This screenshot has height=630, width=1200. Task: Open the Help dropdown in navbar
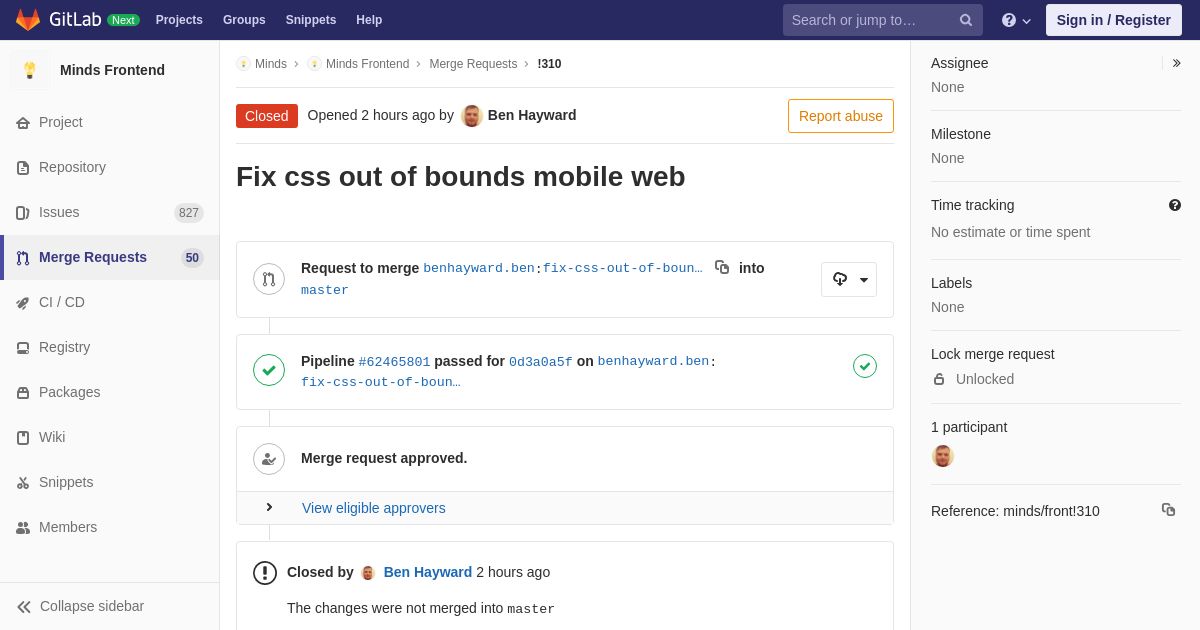[1015, 20]
